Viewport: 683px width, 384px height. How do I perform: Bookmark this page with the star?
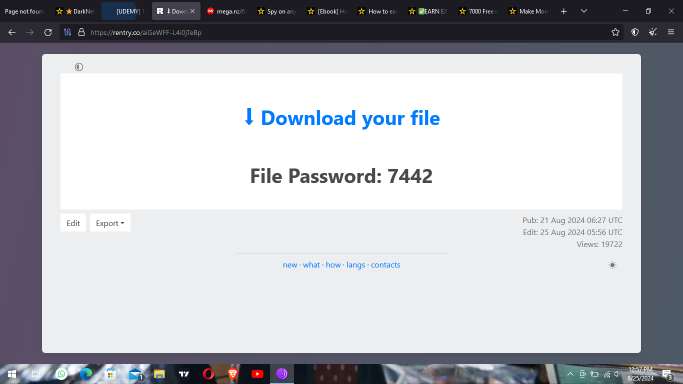point(615,32)
